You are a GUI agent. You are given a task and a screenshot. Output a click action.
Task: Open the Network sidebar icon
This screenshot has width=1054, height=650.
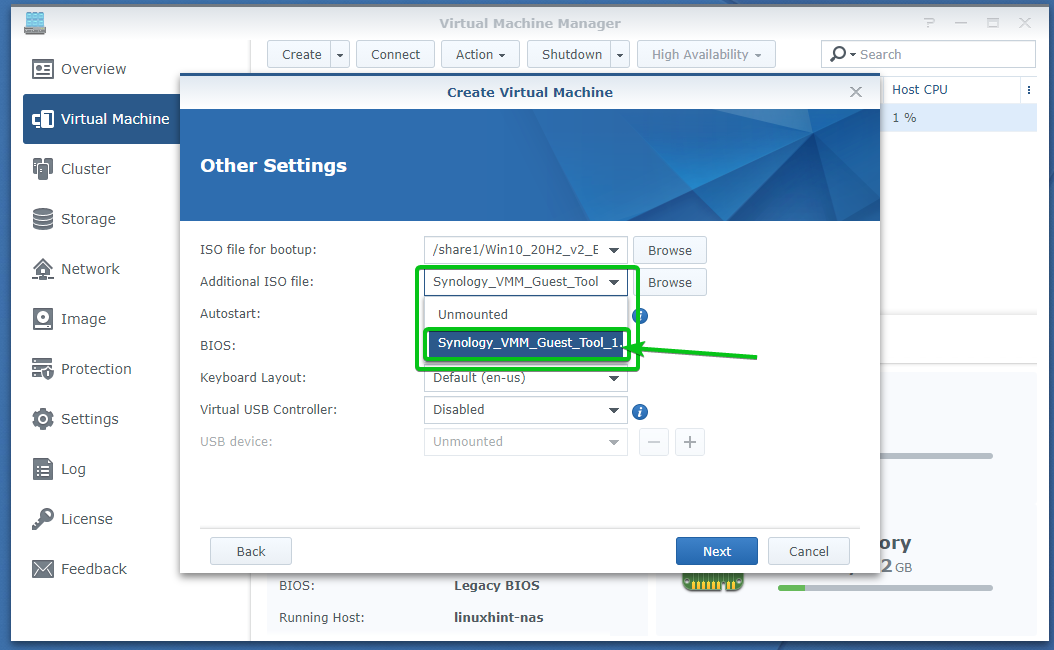click(42, 269)
